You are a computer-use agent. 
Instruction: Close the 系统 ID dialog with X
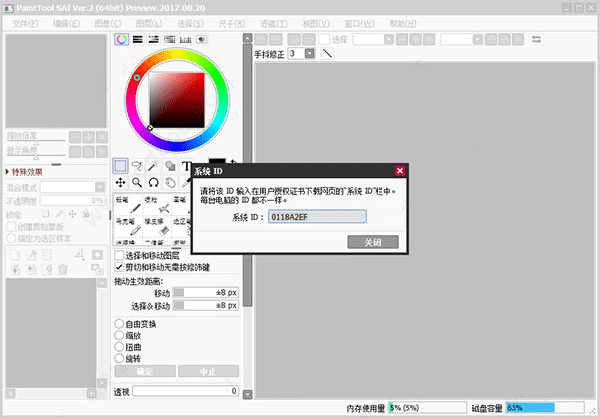400,171
